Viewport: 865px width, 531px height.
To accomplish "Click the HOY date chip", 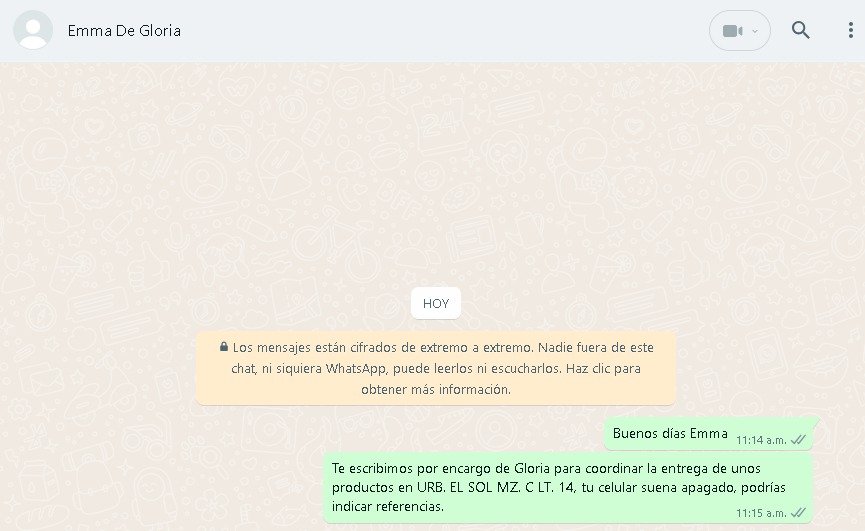I will pyautogui.click(x=436, y=303).
